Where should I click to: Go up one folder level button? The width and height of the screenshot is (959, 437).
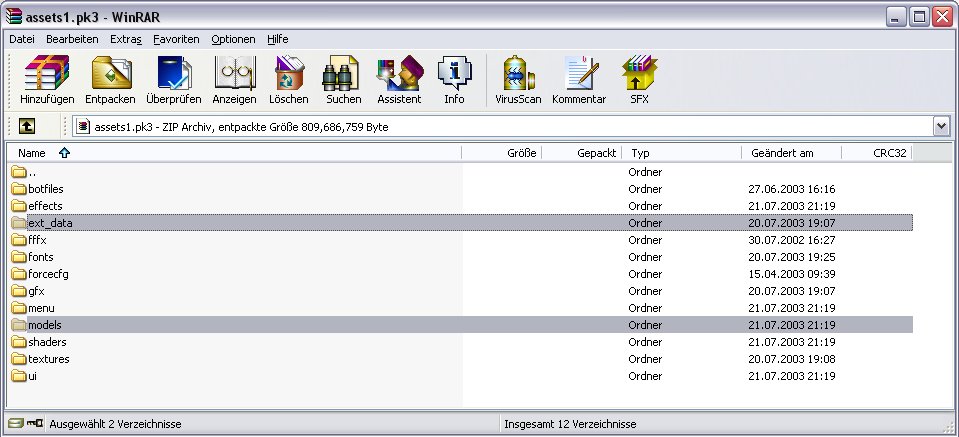[x=27, y=127]
